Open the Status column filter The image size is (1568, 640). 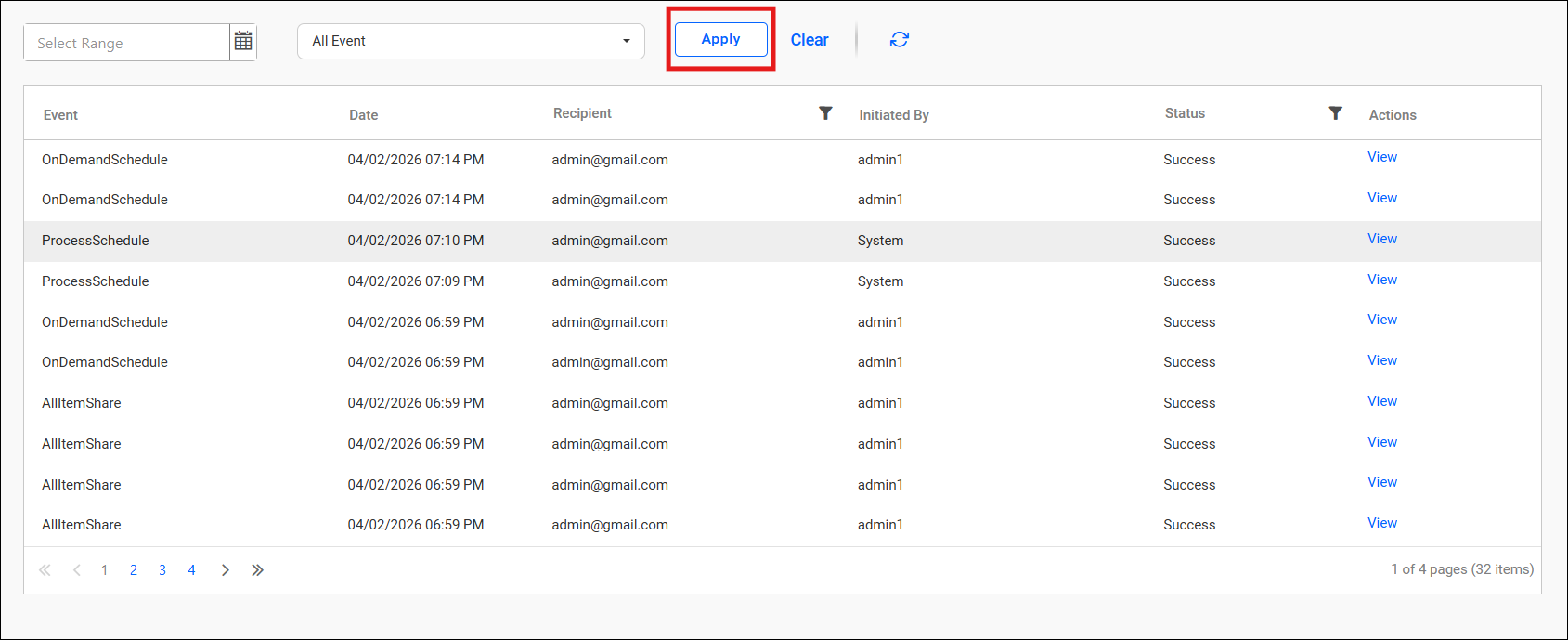1335,113
